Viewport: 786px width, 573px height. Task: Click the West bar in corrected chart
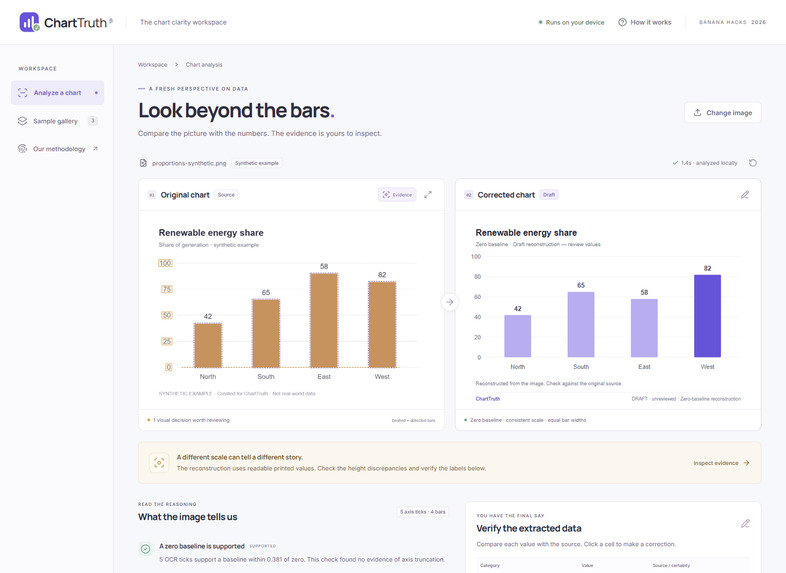tap(707, 316)
